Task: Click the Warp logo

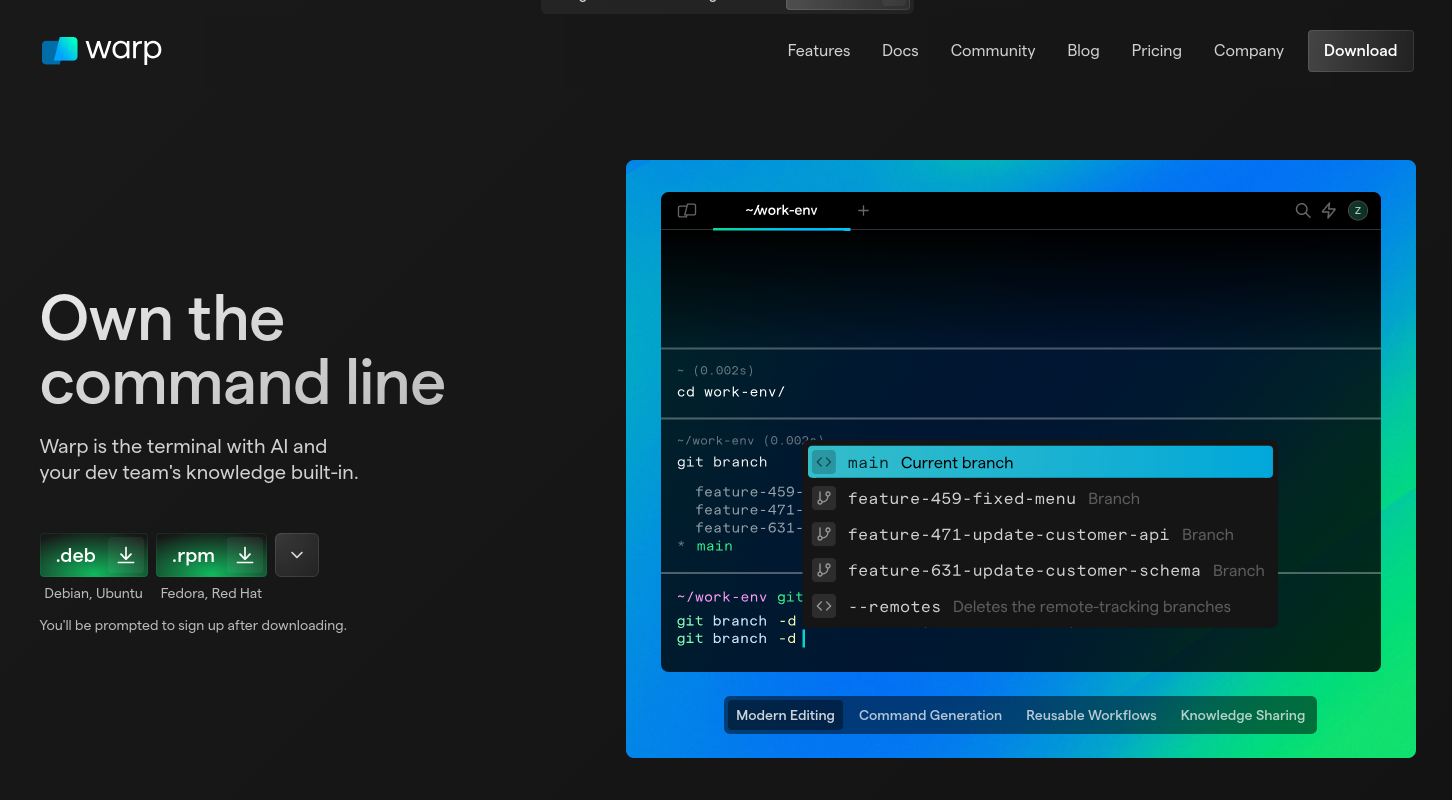Action: click(101, 50)
